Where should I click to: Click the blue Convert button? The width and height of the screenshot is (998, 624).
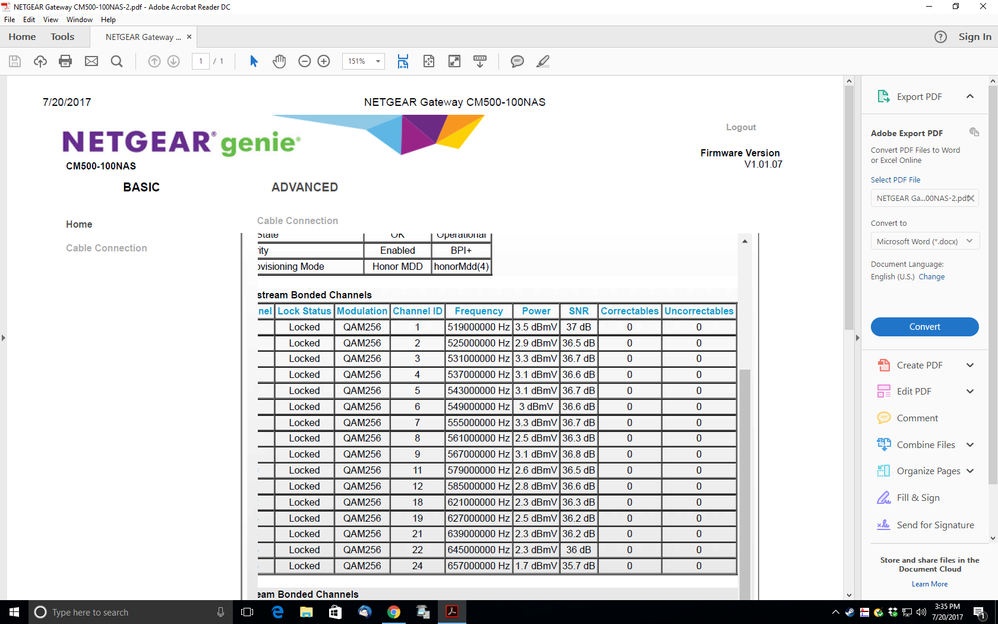pyautogui.click(x=924, y=327)
